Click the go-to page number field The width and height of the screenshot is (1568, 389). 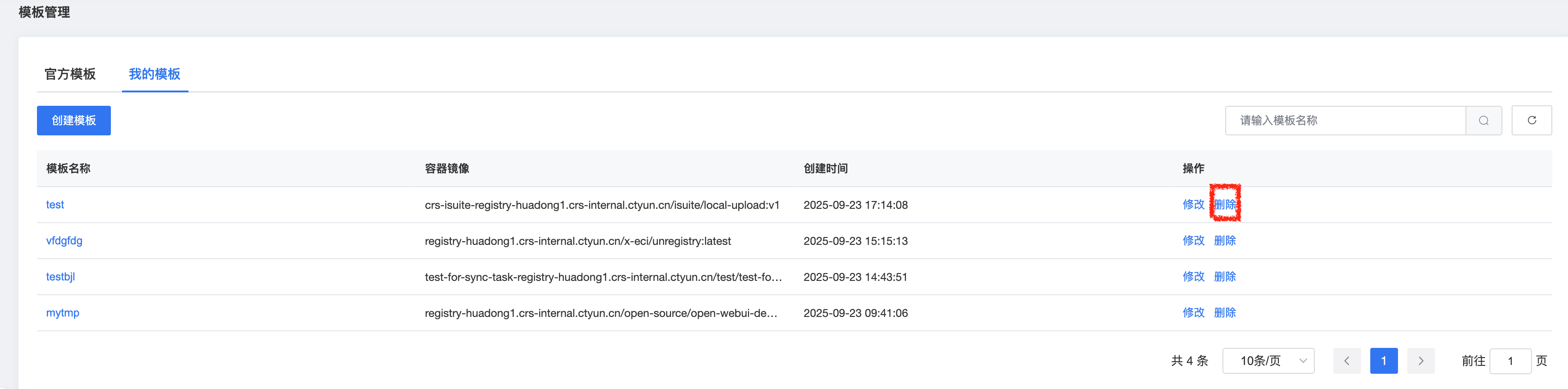point(1510,361)
